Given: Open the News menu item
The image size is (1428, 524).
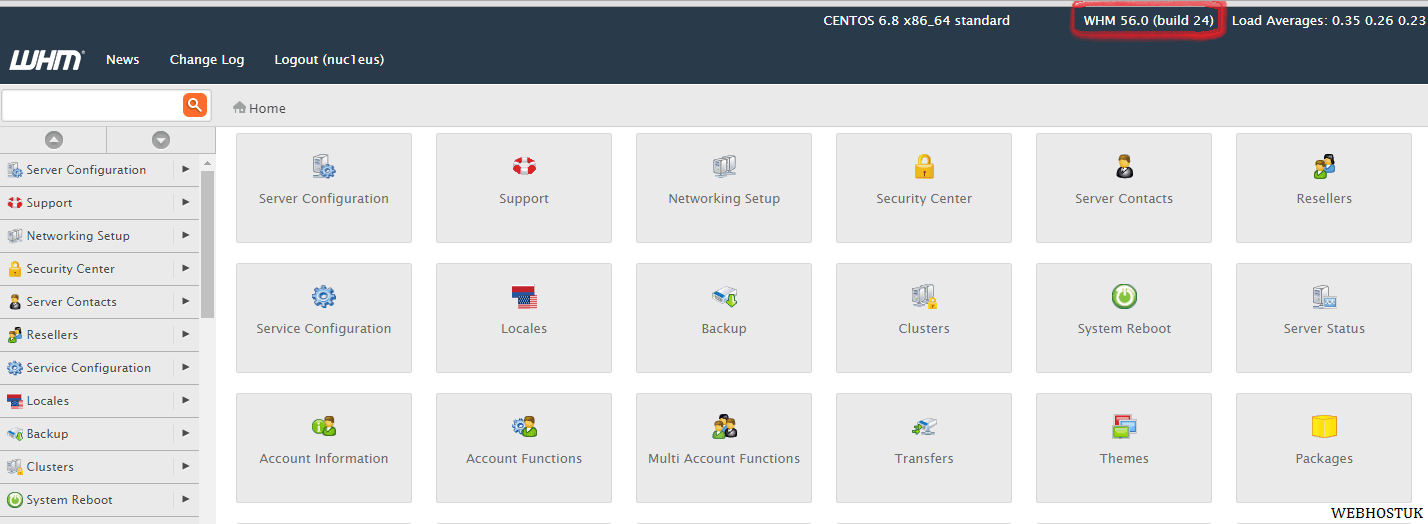Looking at the screenshot, I should [x=123, y=60].
